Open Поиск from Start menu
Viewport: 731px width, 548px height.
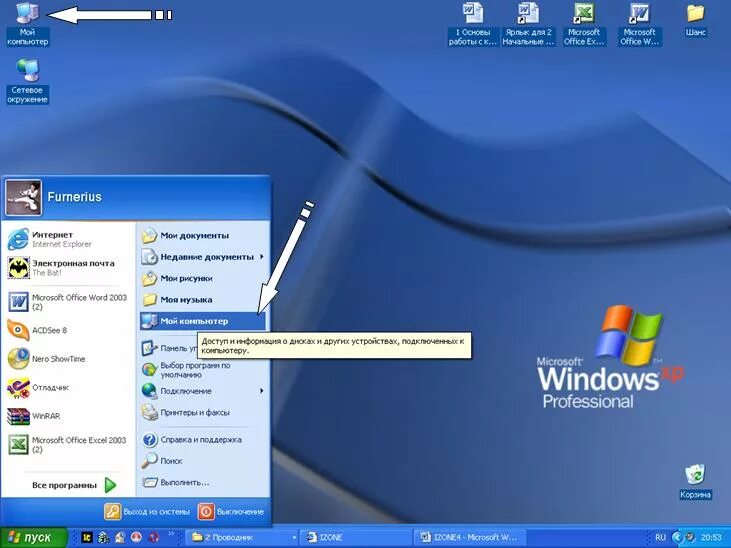point(203,461)
